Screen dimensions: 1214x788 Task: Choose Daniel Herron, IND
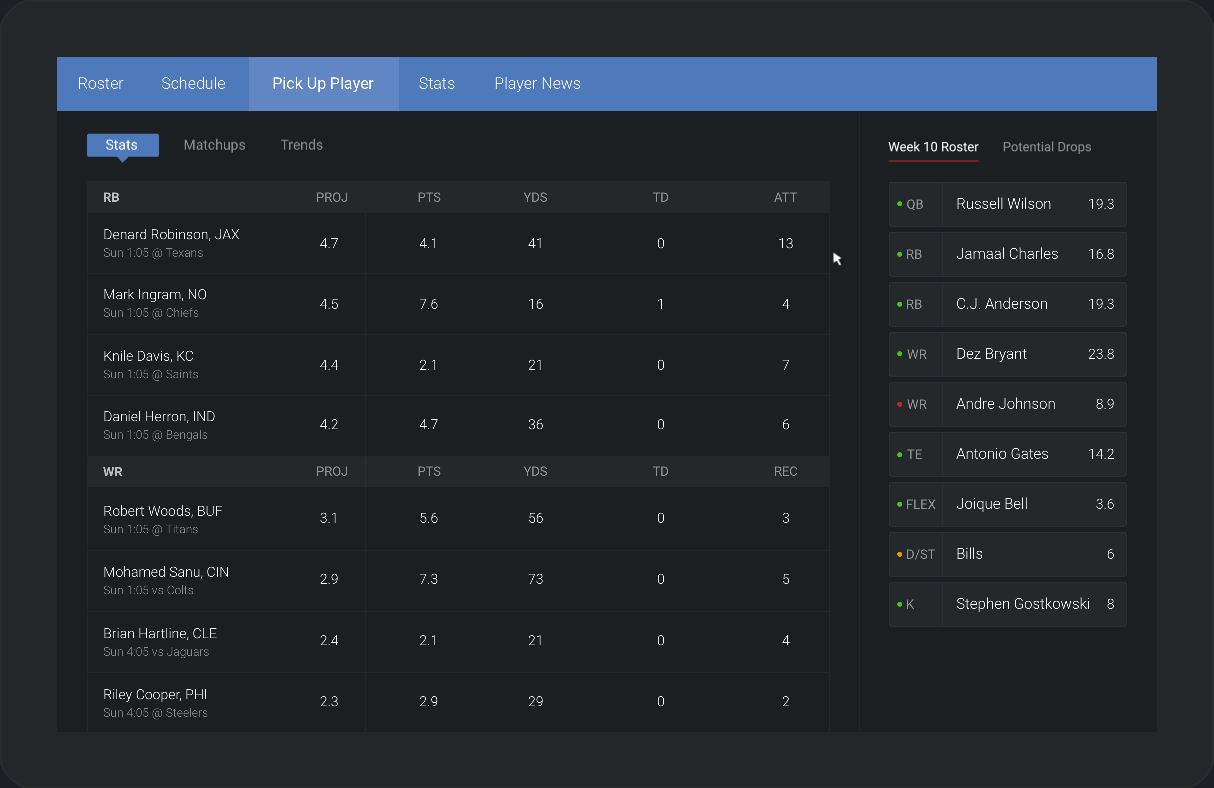(159, 416)
